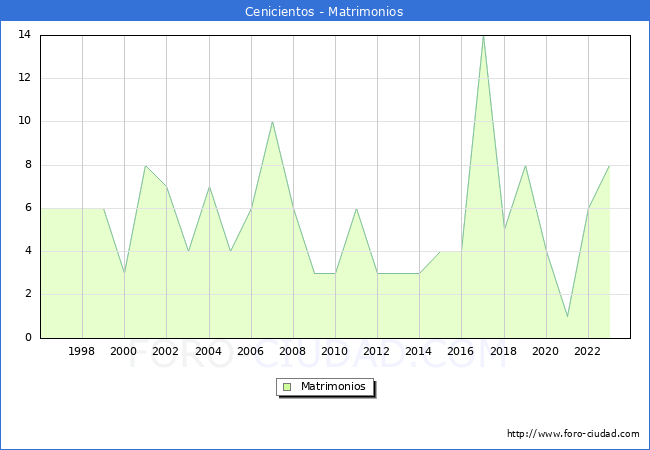The image size is (650, 450).
Task: Click the 2010 x-axis label
Action: click(335, 351)
